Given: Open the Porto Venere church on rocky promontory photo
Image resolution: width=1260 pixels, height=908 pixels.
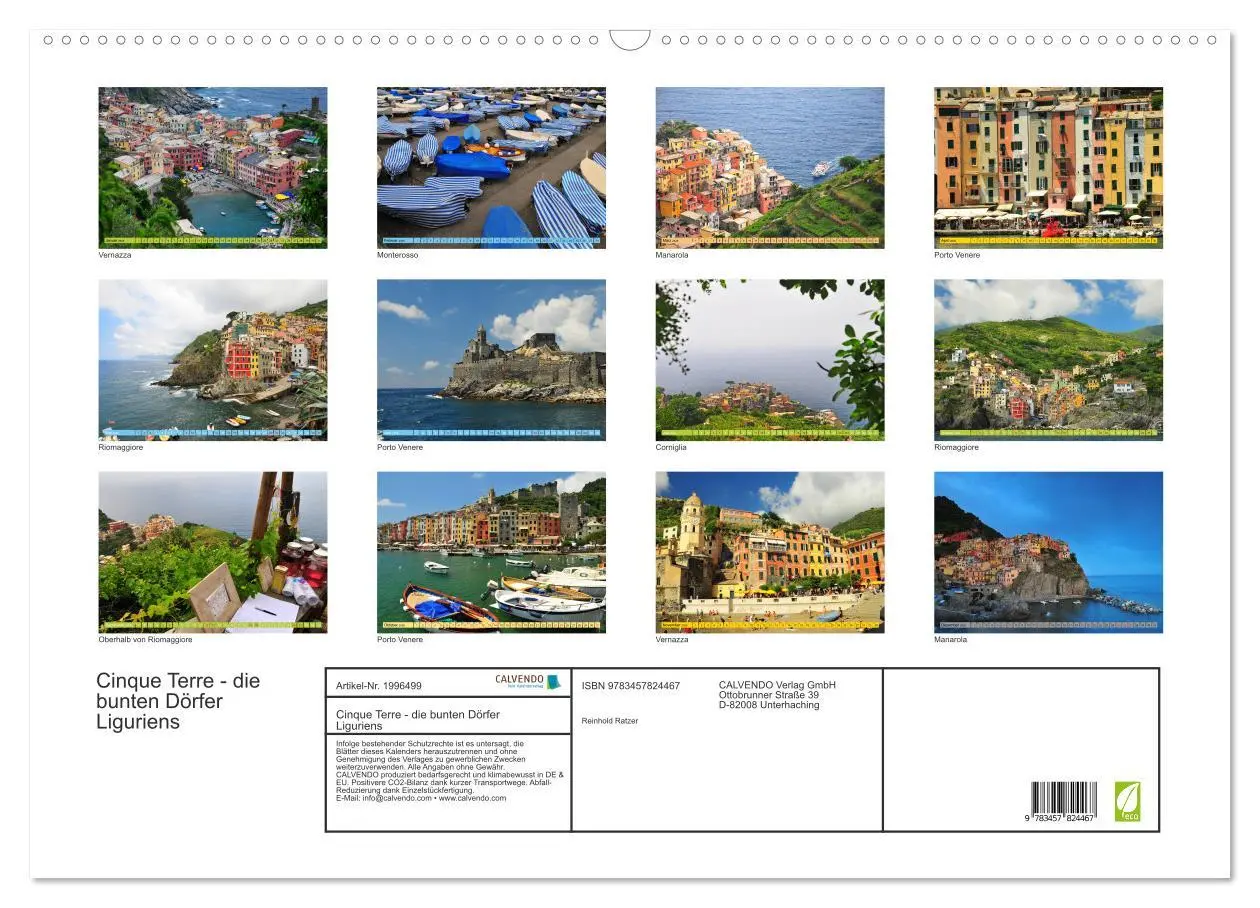Looking at the screenshot, I should point(491,360).
